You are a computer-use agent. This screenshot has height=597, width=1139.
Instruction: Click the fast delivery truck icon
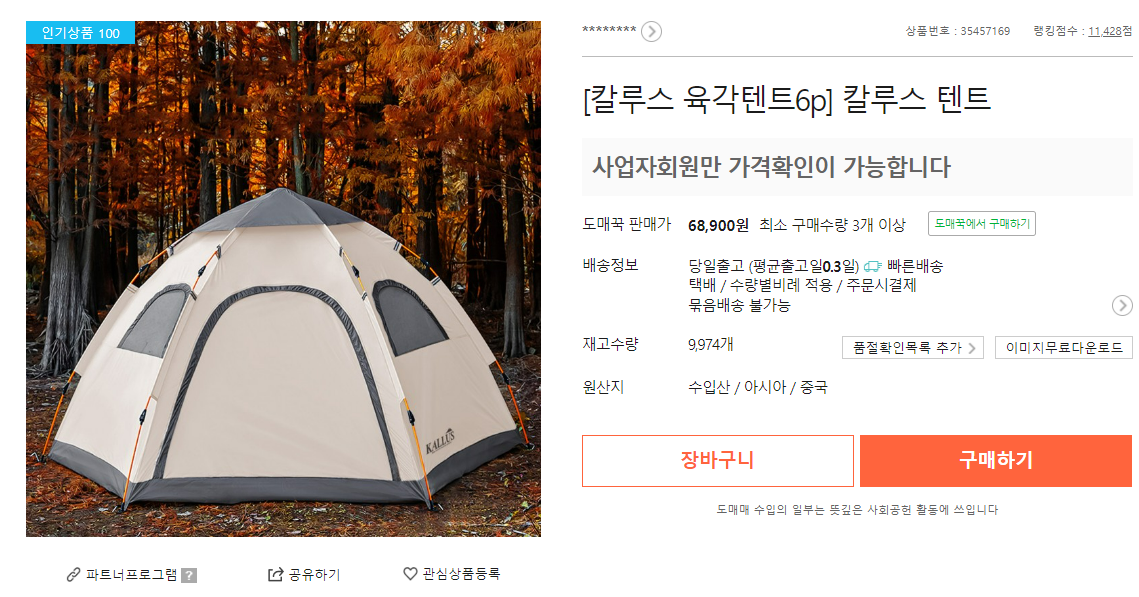pos(872,267)
